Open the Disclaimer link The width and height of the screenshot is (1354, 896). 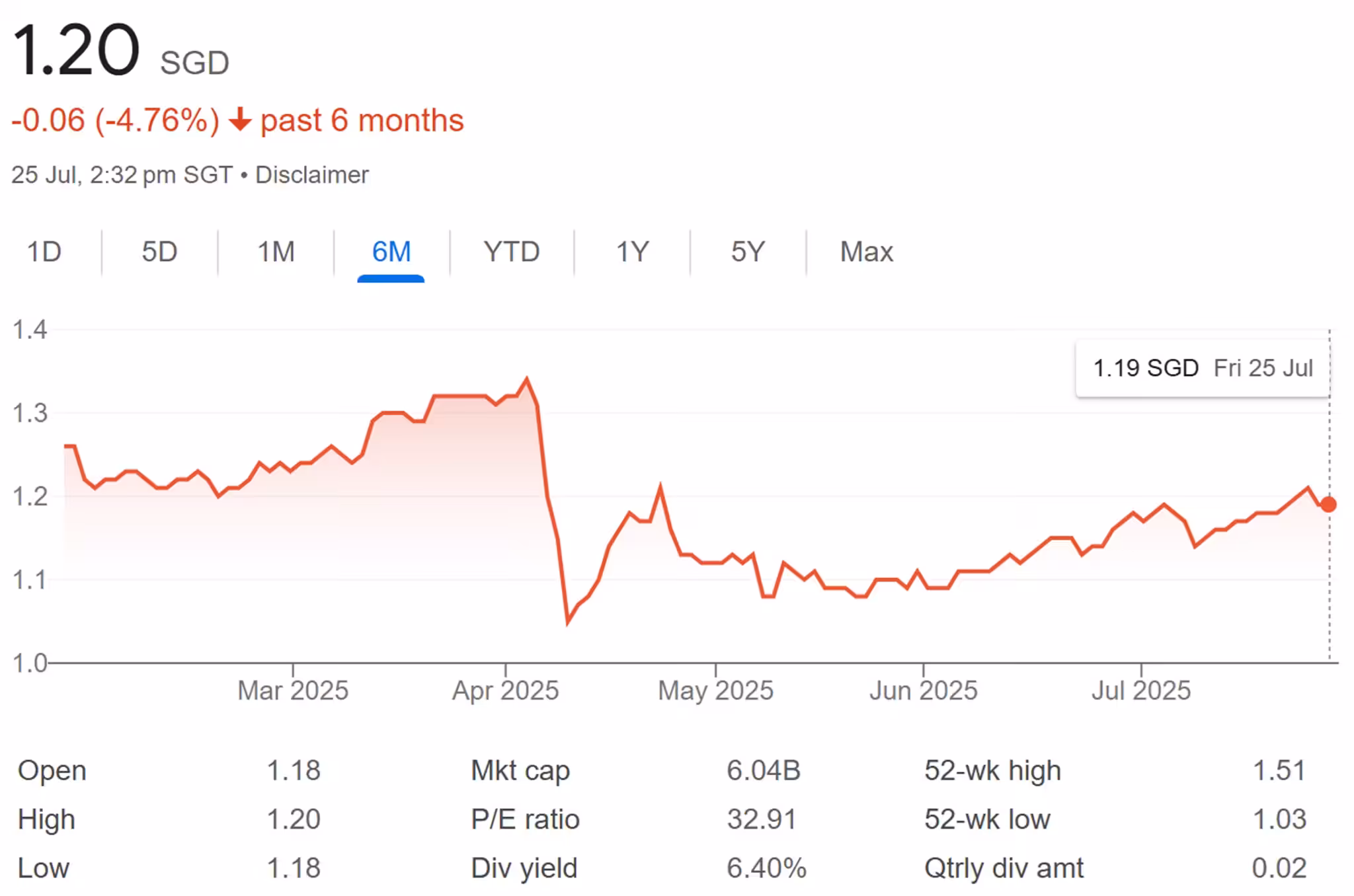[311, 175]
